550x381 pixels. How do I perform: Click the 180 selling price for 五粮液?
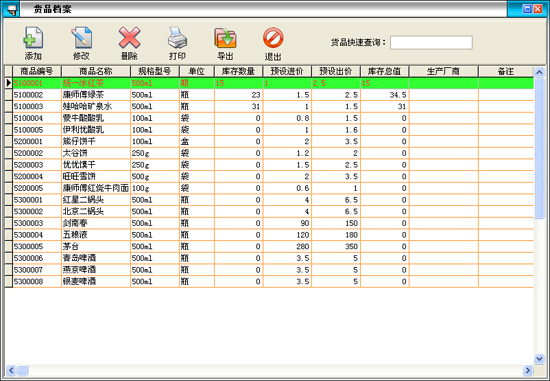336,235
